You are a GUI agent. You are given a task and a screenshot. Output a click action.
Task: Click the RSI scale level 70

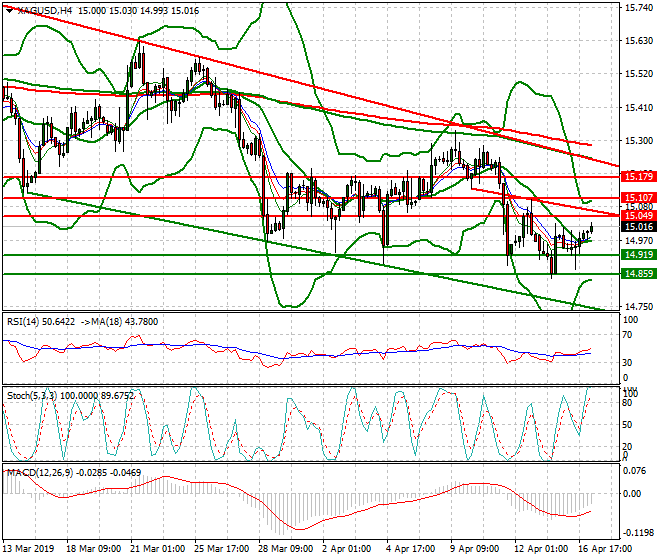[x=627, y=335]
